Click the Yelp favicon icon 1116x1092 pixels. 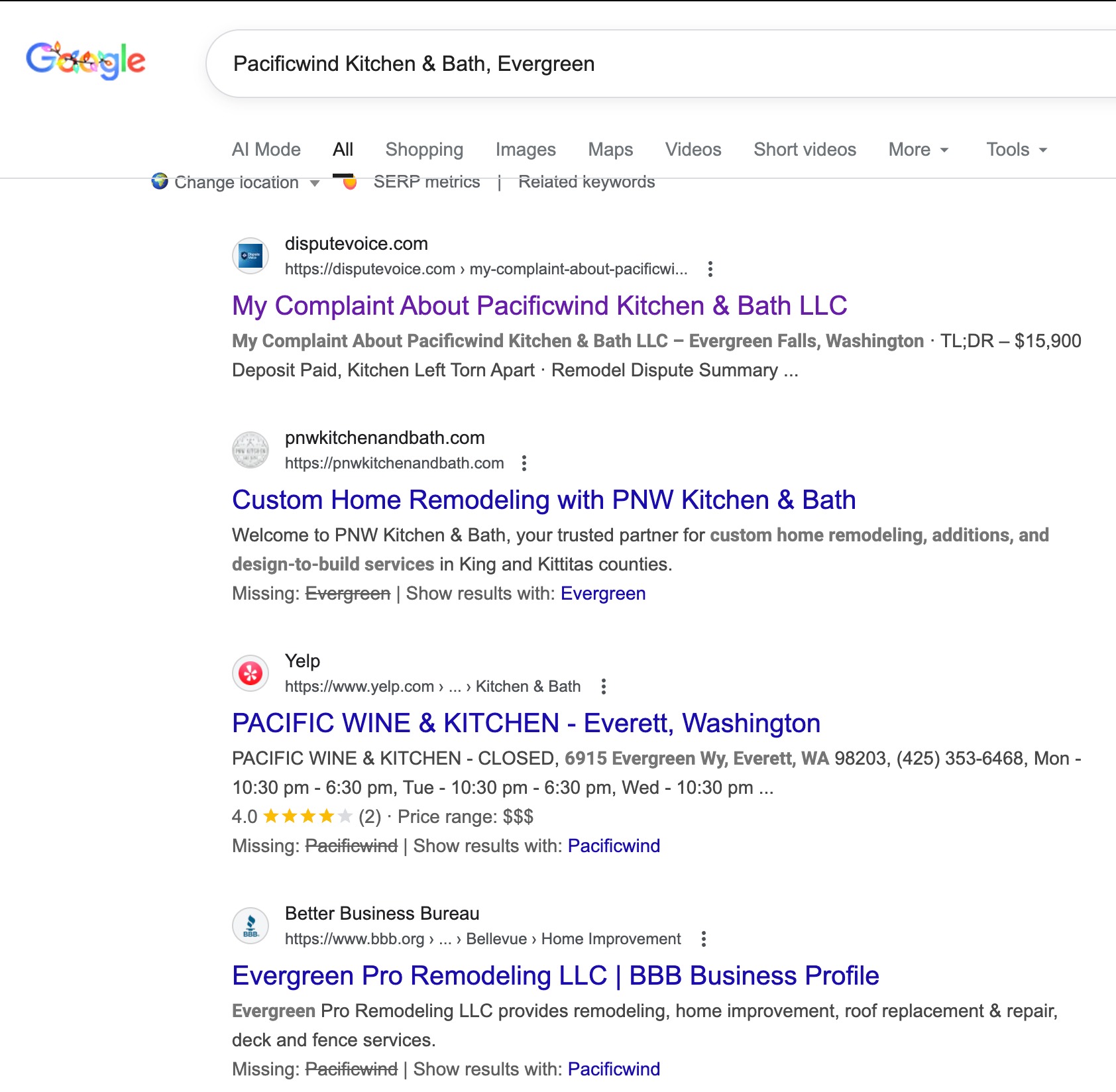(x=251, y=673)
